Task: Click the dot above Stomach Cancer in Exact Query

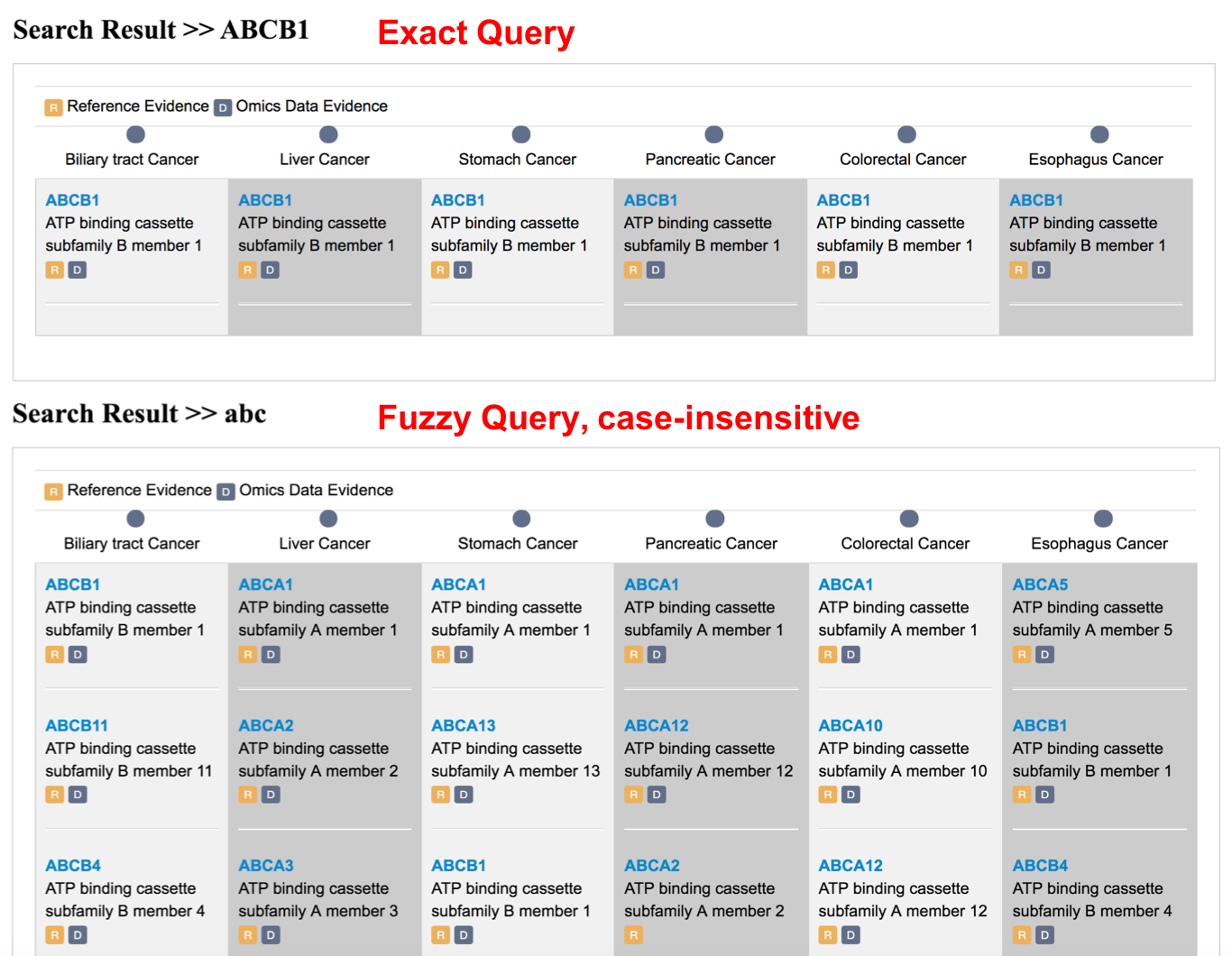Action: click(521, 134)
